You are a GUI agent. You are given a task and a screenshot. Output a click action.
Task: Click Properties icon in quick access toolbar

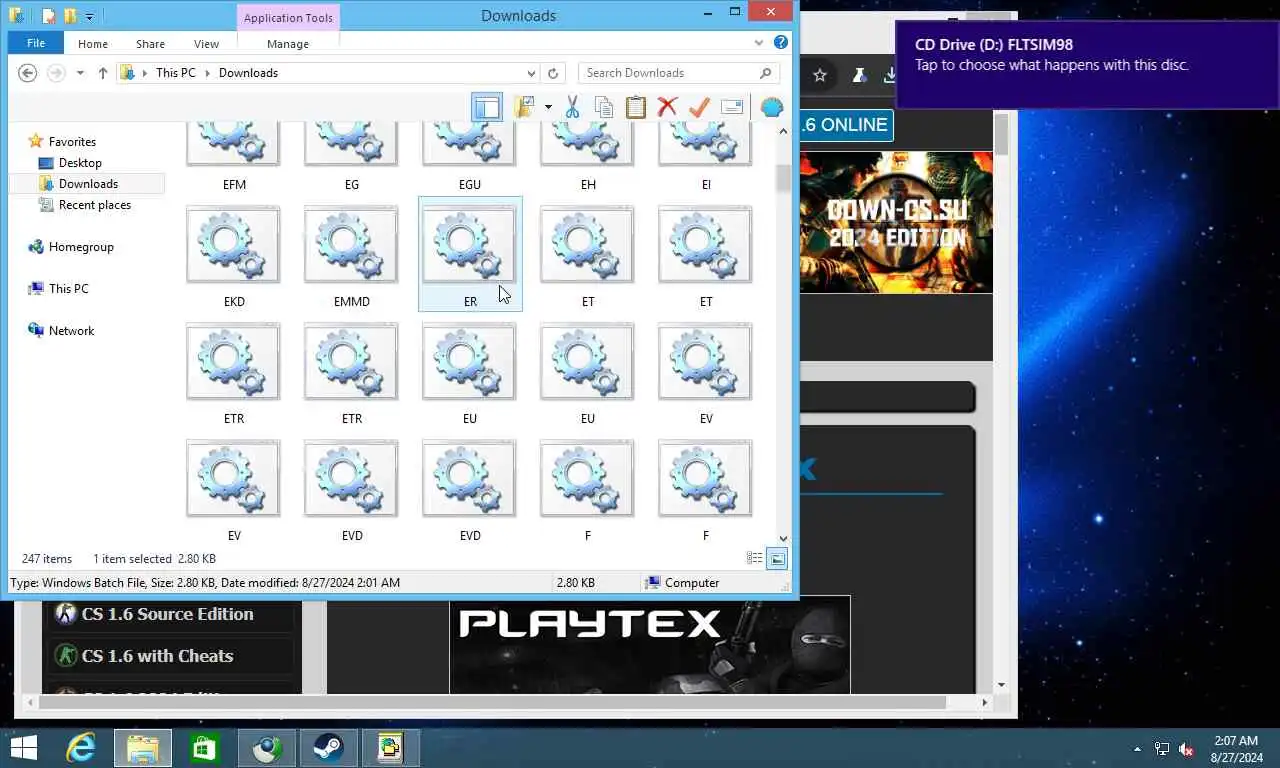tap(49, 16)
